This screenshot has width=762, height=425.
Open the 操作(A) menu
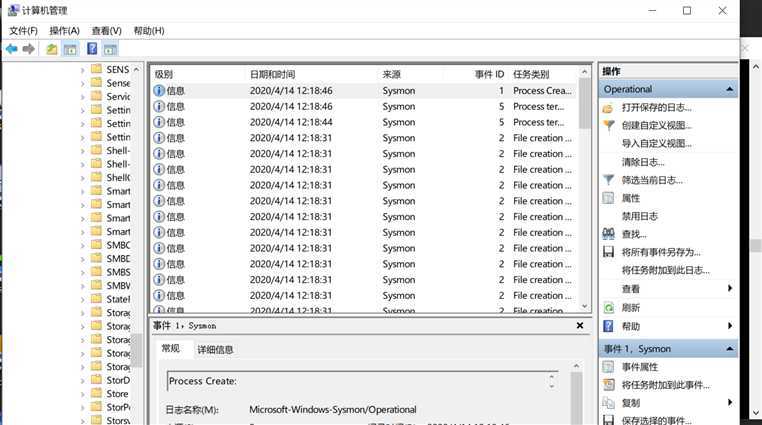click(65, 31)
